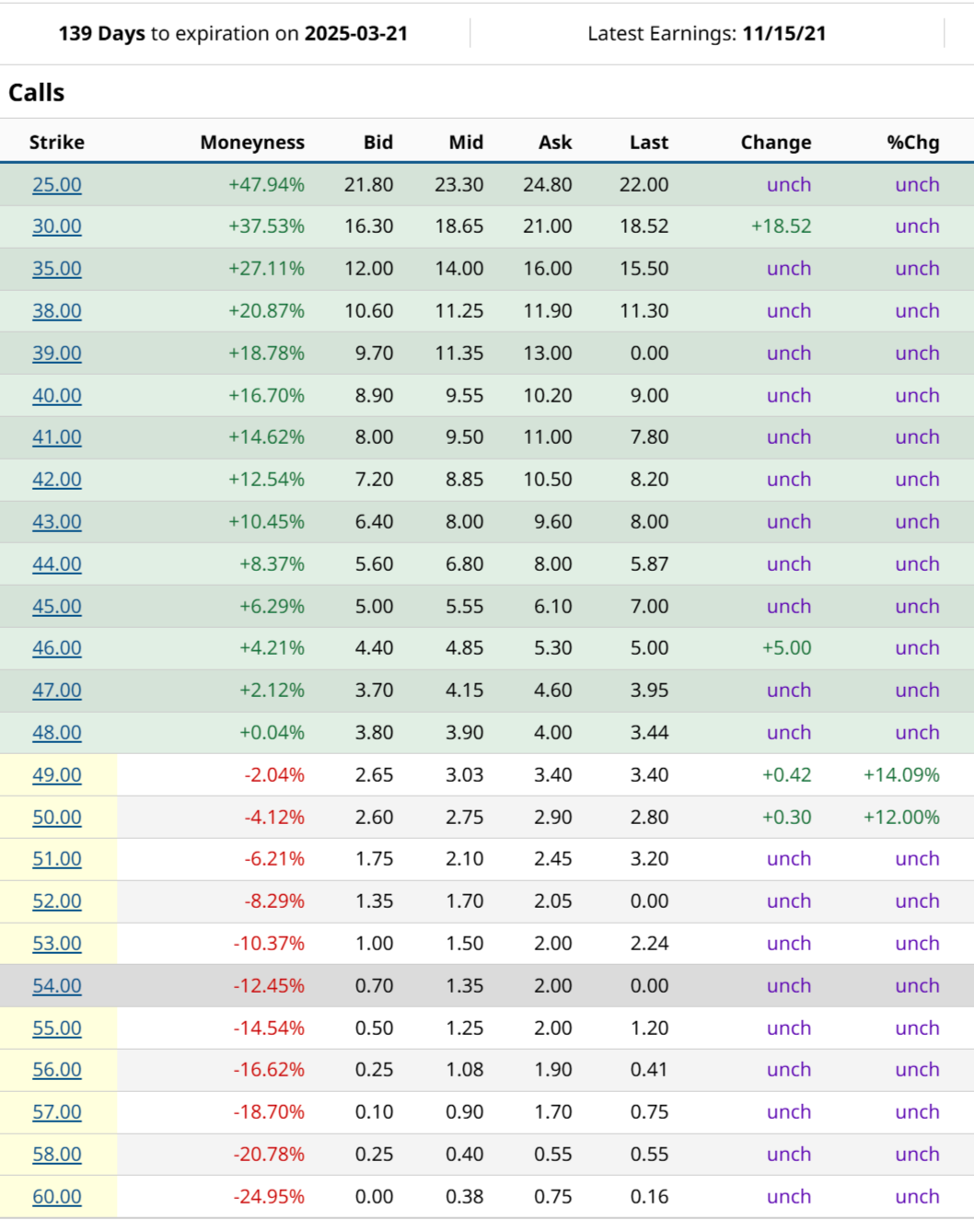Click the Calls section heading

pyautogui.click(x=37, y=93)
